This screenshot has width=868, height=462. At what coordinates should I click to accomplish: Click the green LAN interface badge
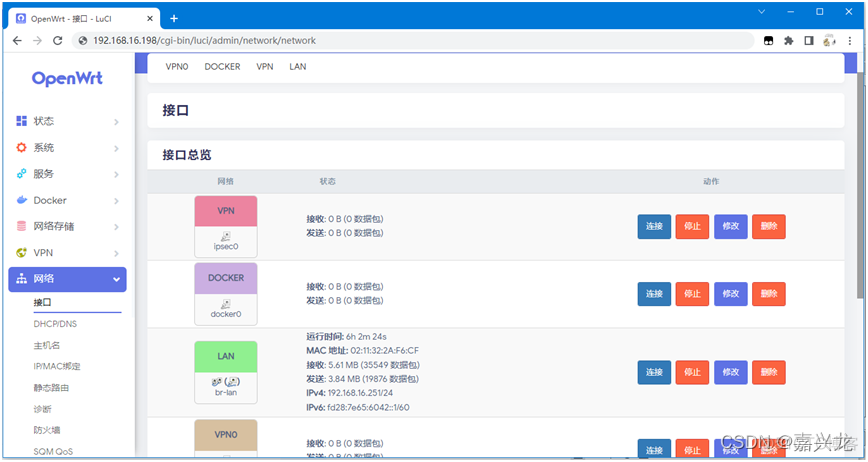pyautogui.click(x=226, y=356)
